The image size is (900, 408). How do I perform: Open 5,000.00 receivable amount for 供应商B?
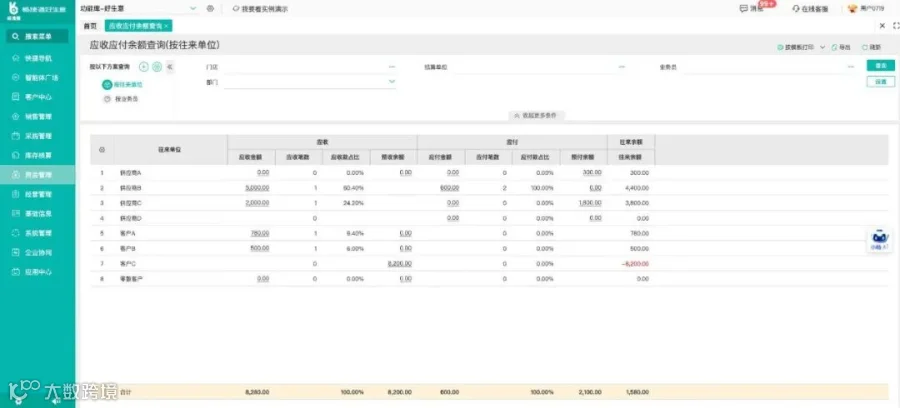(x=257, y=188)
